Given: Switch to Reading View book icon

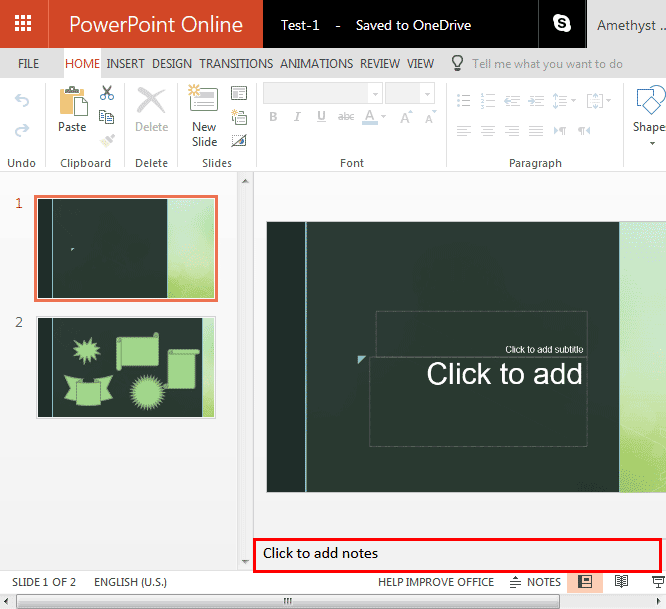Looking at the screenshot, I should [x=621, y=581].
